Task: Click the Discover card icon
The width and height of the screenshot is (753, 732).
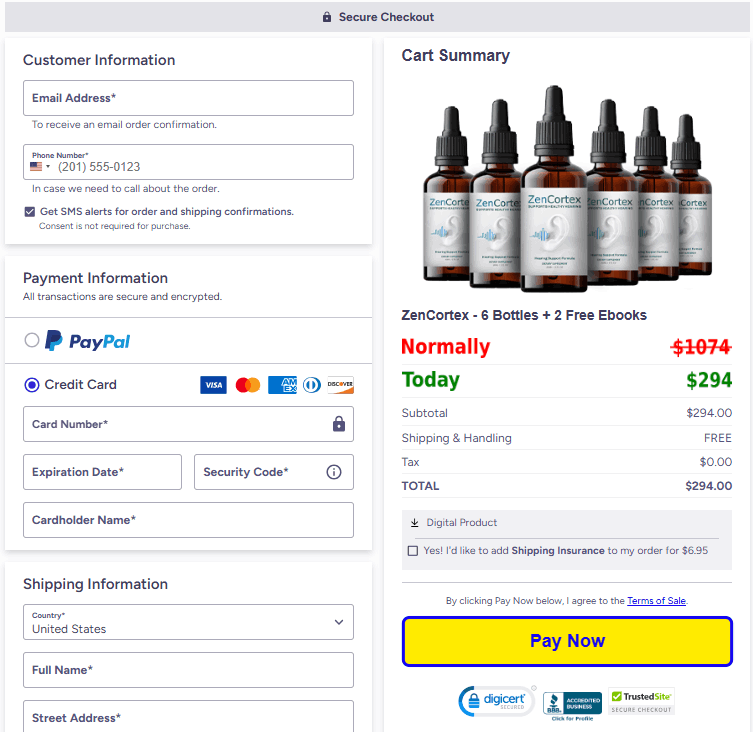Action: click(x=341, y=385)
